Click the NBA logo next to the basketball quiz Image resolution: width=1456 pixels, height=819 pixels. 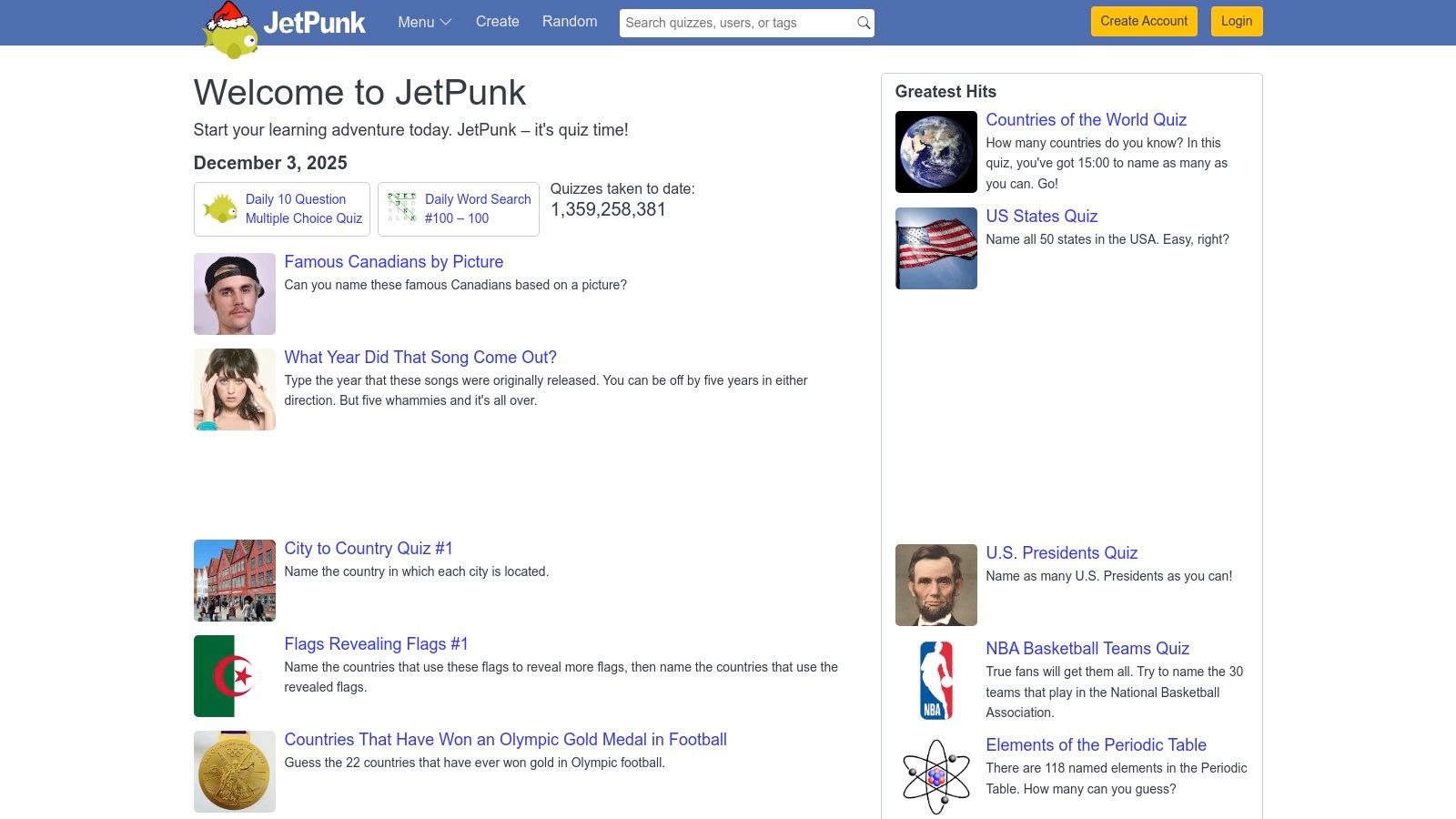[x=935, y=680]
